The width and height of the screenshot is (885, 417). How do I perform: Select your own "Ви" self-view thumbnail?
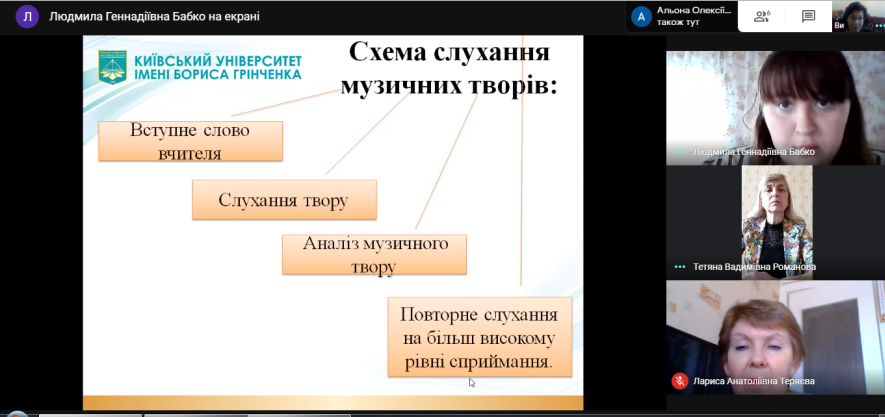point(858,16)
